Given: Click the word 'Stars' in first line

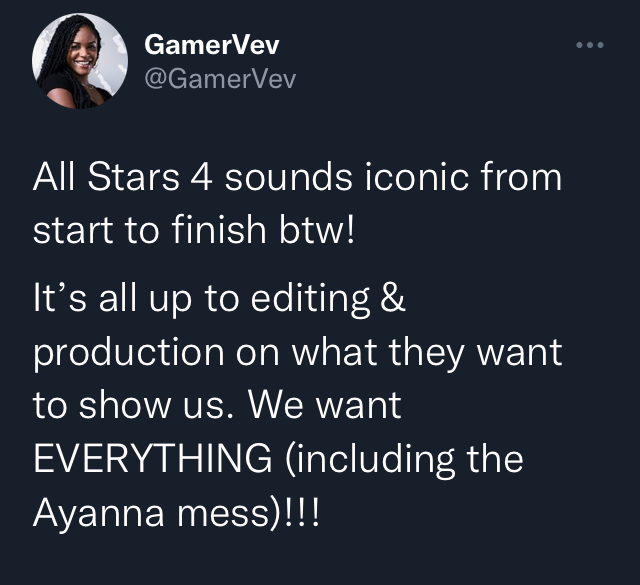Looking at the screenshot, I should click(133, 176).
